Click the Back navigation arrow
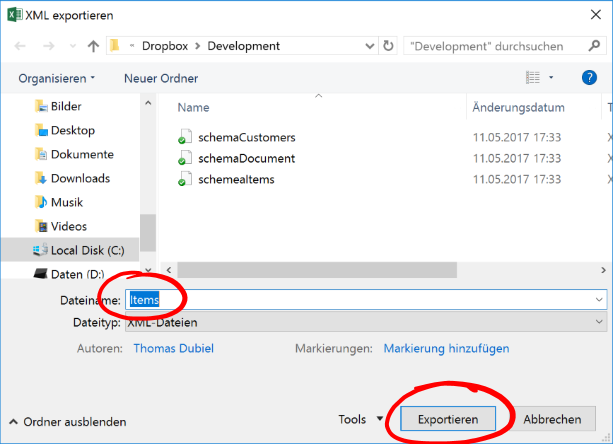613x444 pixels. [20, 46]
